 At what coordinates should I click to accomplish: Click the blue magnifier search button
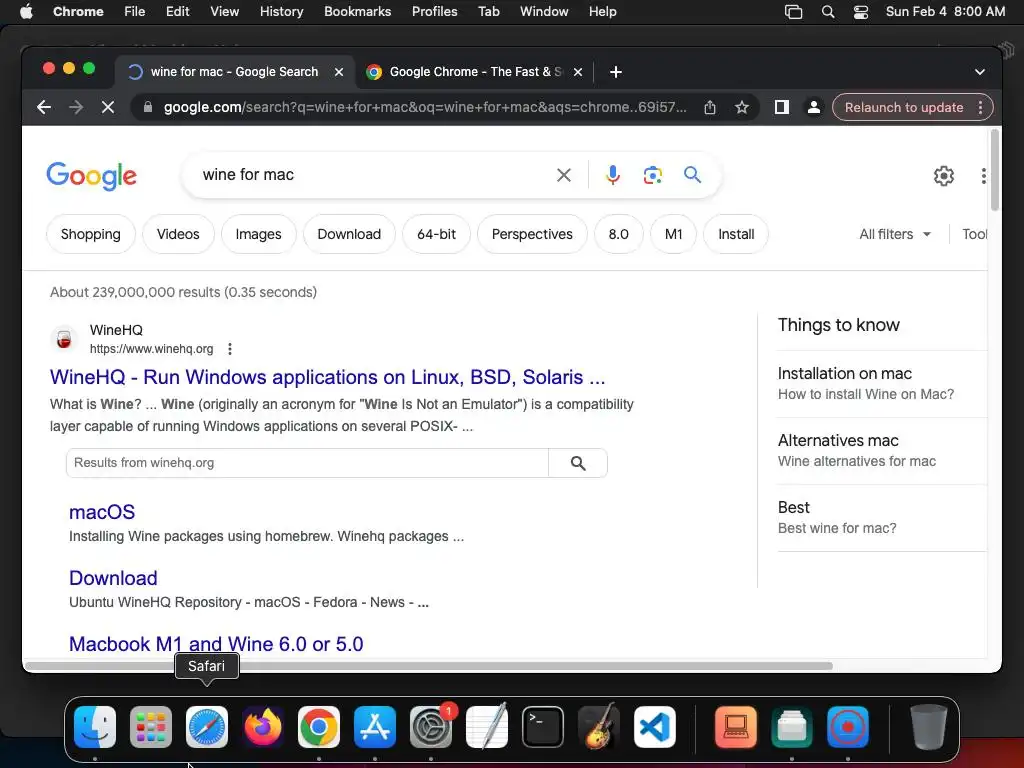click(x=692, y=174)
